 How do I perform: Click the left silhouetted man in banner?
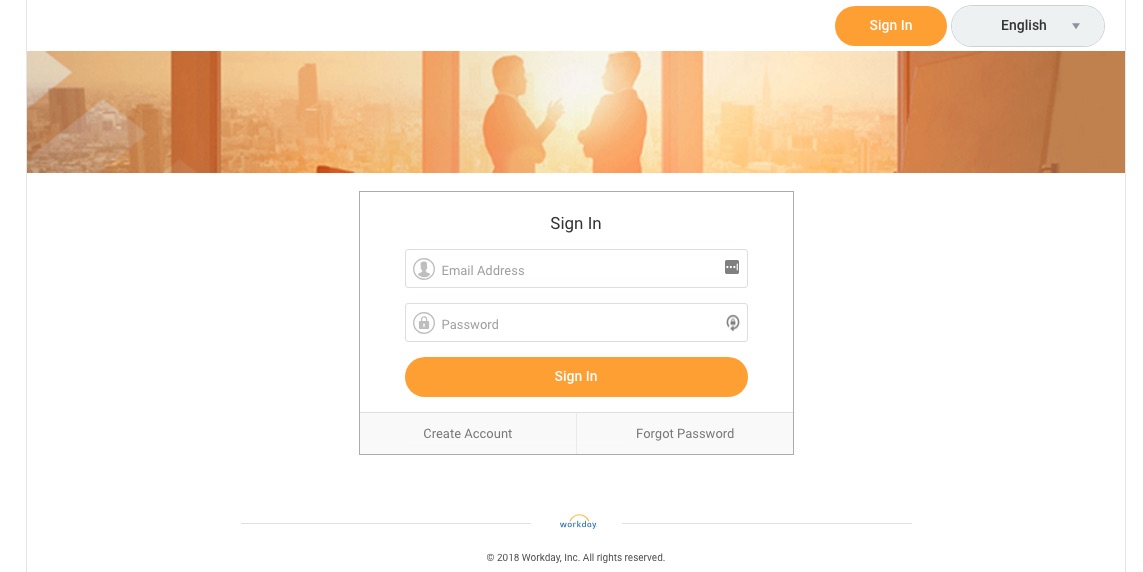tap(520, 114)
